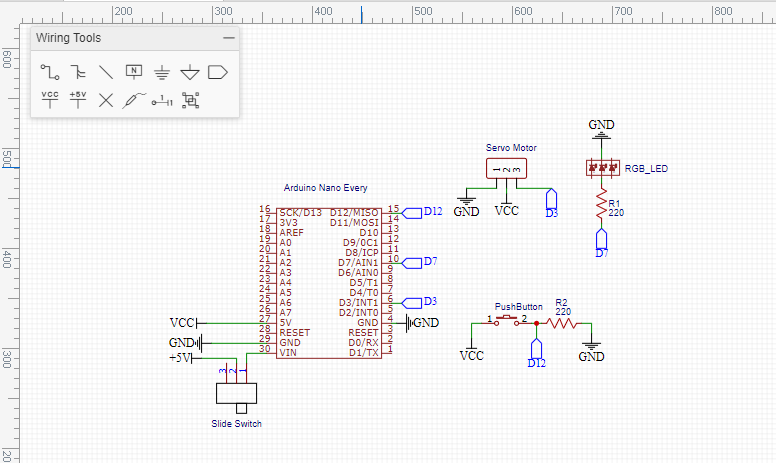Place a VCC net flag from Wiring Tools
This screenshot has height=463, width=776.
(50, 100)
